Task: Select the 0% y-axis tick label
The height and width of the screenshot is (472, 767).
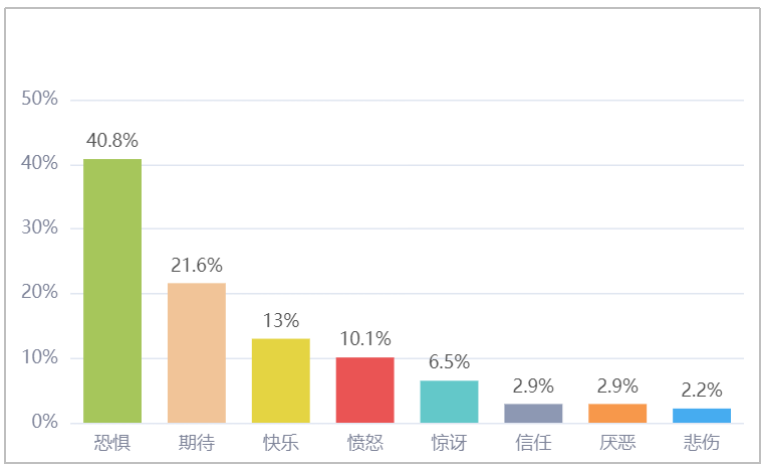Action: [45, 422]
